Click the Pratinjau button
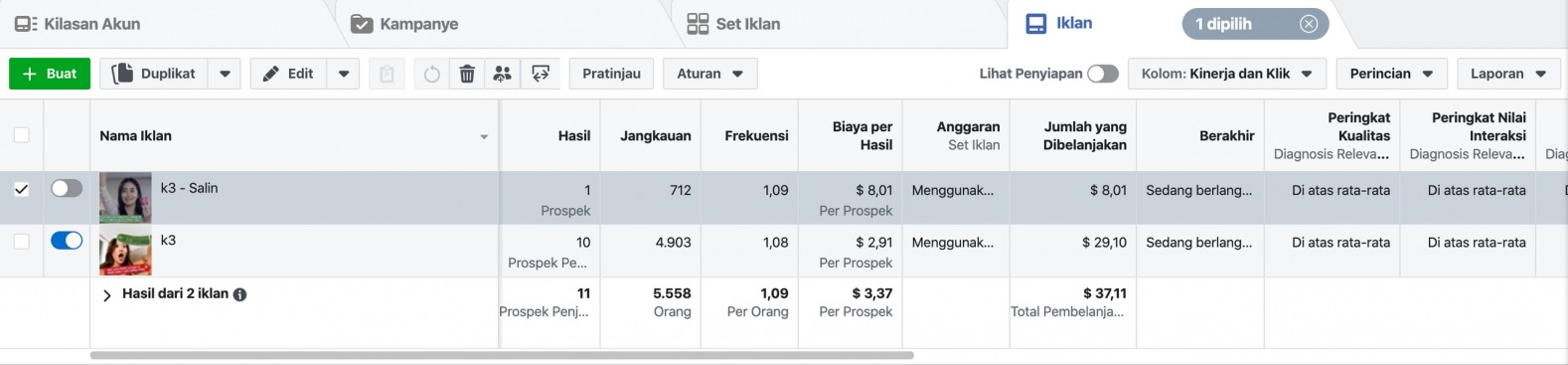 point(611,74)
